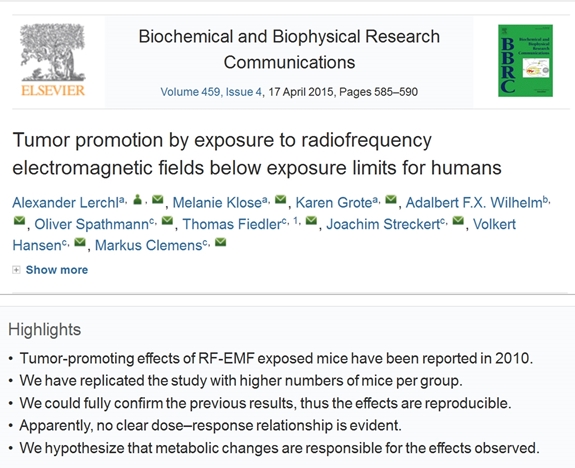The width and height of the screenshot is (575, 468).
Task: Open Volume 459, Issue 4 link
Action: click(x=211, y=92)
